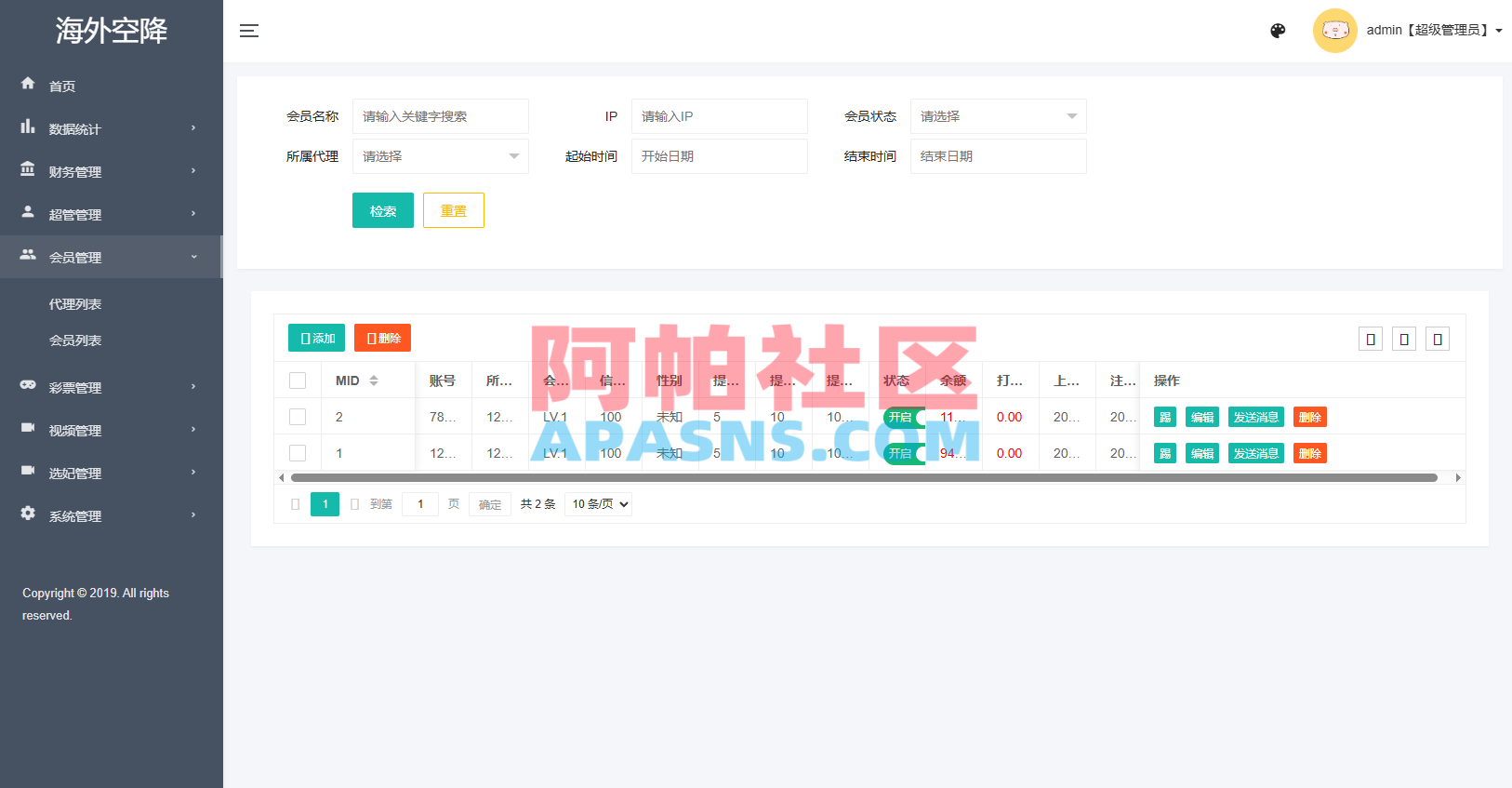Click the previous page arrow

point(296,504)
